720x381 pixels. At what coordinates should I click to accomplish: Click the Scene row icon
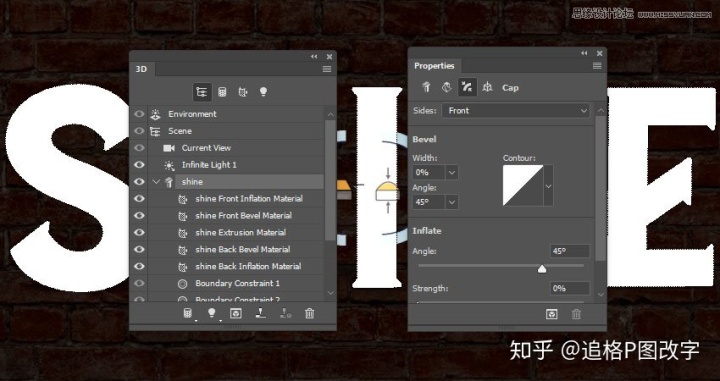156,131
